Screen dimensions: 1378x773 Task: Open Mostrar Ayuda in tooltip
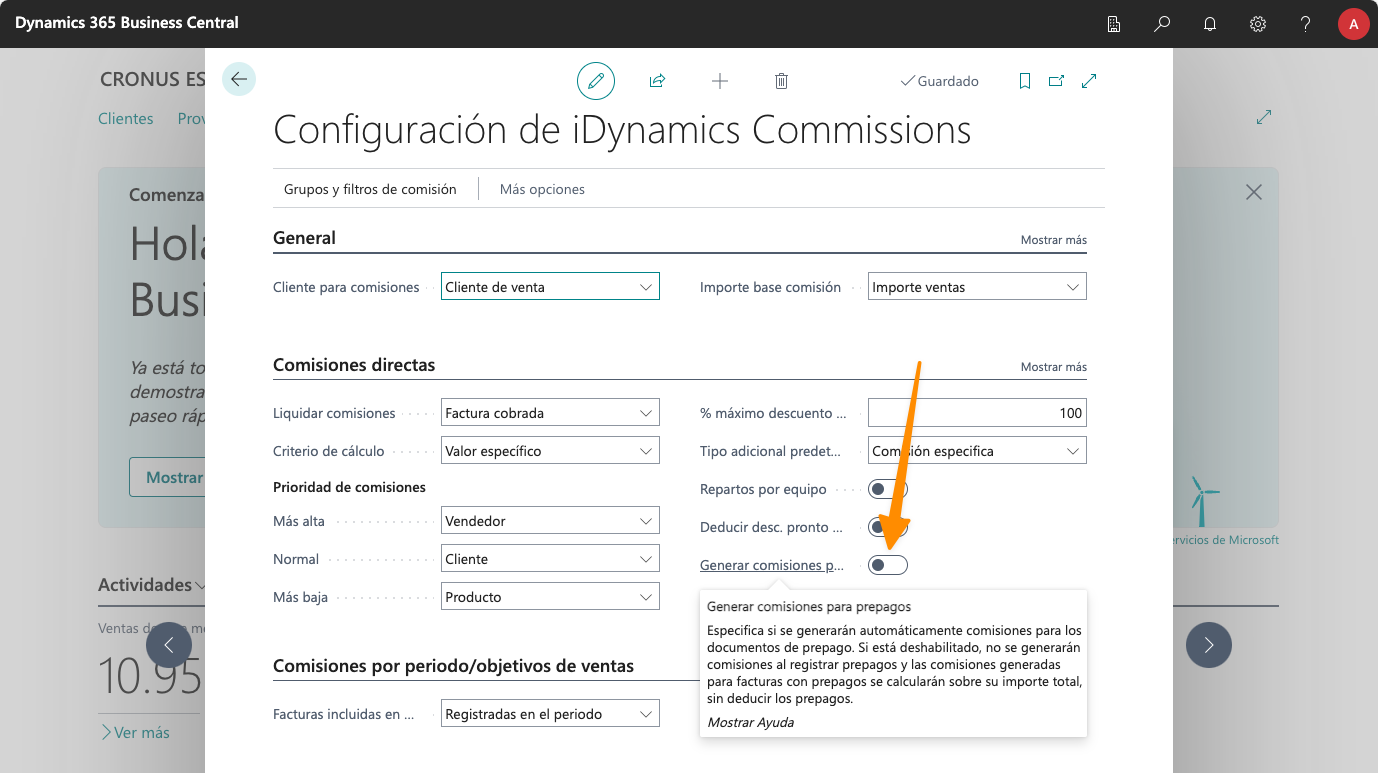point(750,722)
